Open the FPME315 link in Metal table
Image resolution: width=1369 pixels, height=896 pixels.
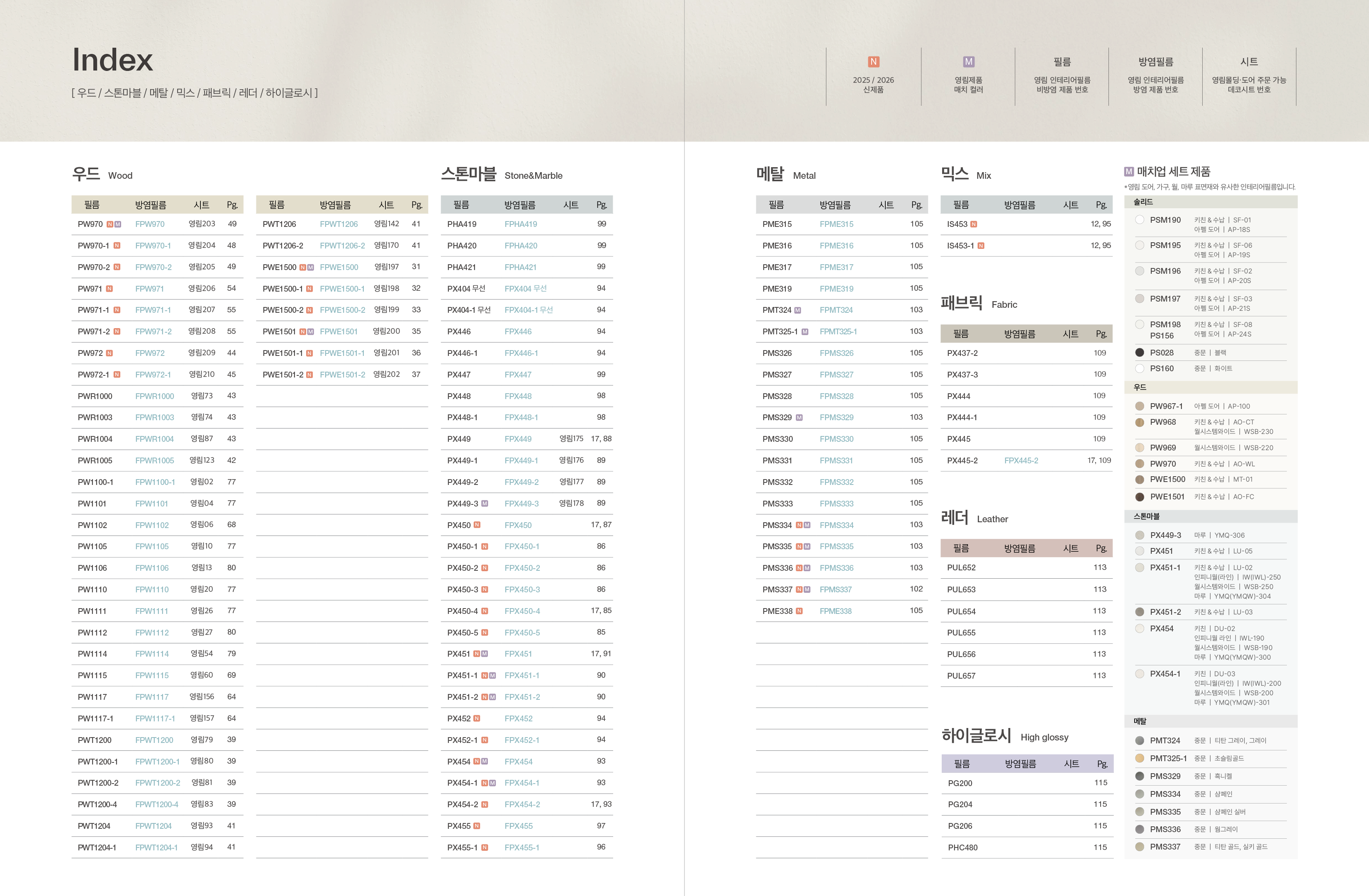pos(836,224)
